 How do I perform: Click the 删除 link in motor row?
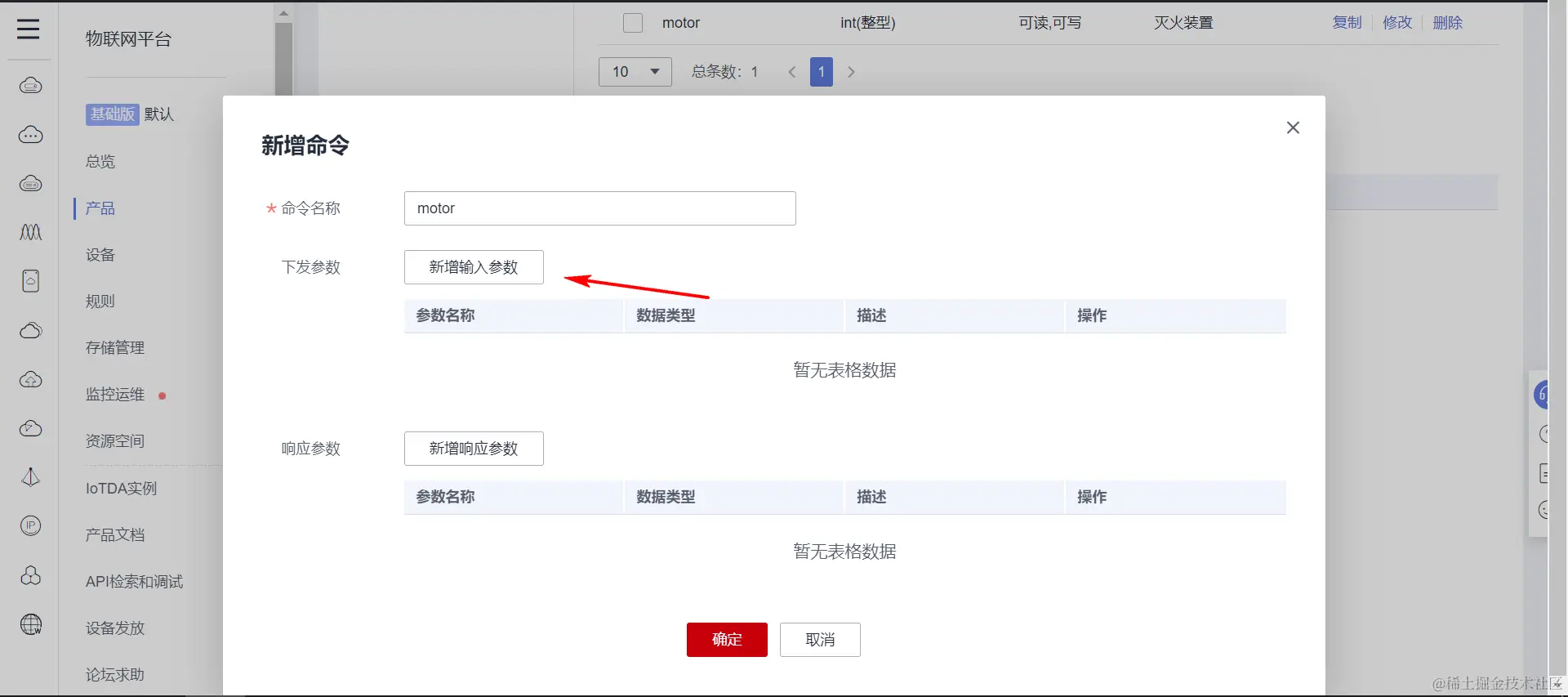coord(1447,23)
